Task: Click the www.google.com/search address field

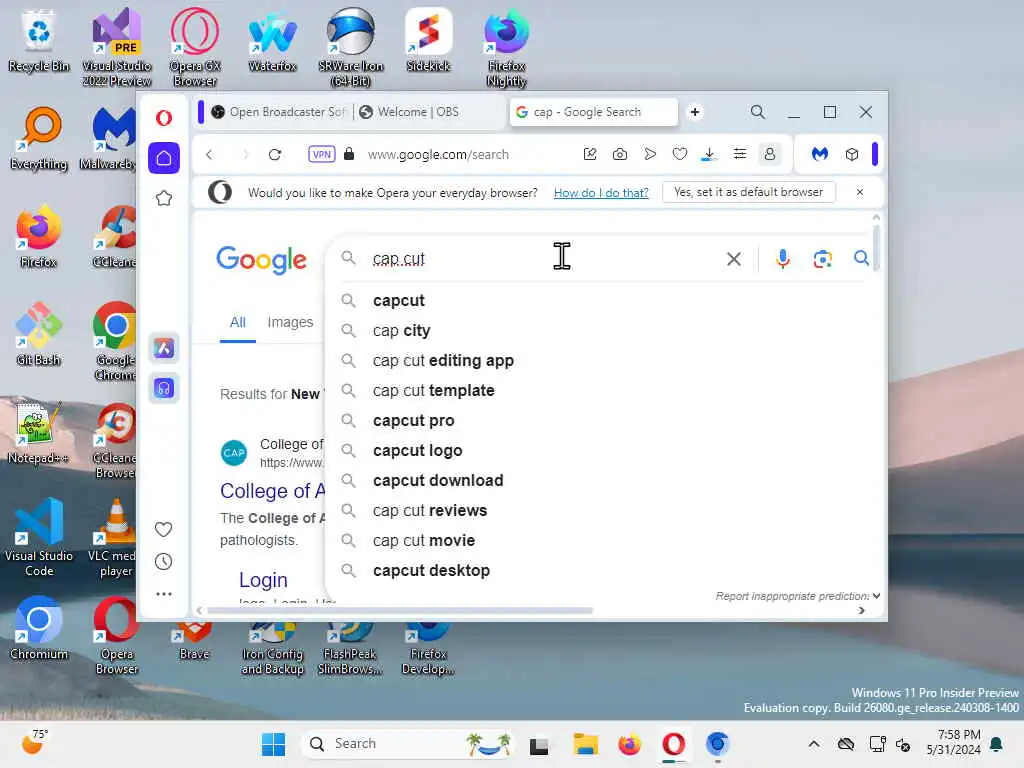Action: click(x=438, y=155)
